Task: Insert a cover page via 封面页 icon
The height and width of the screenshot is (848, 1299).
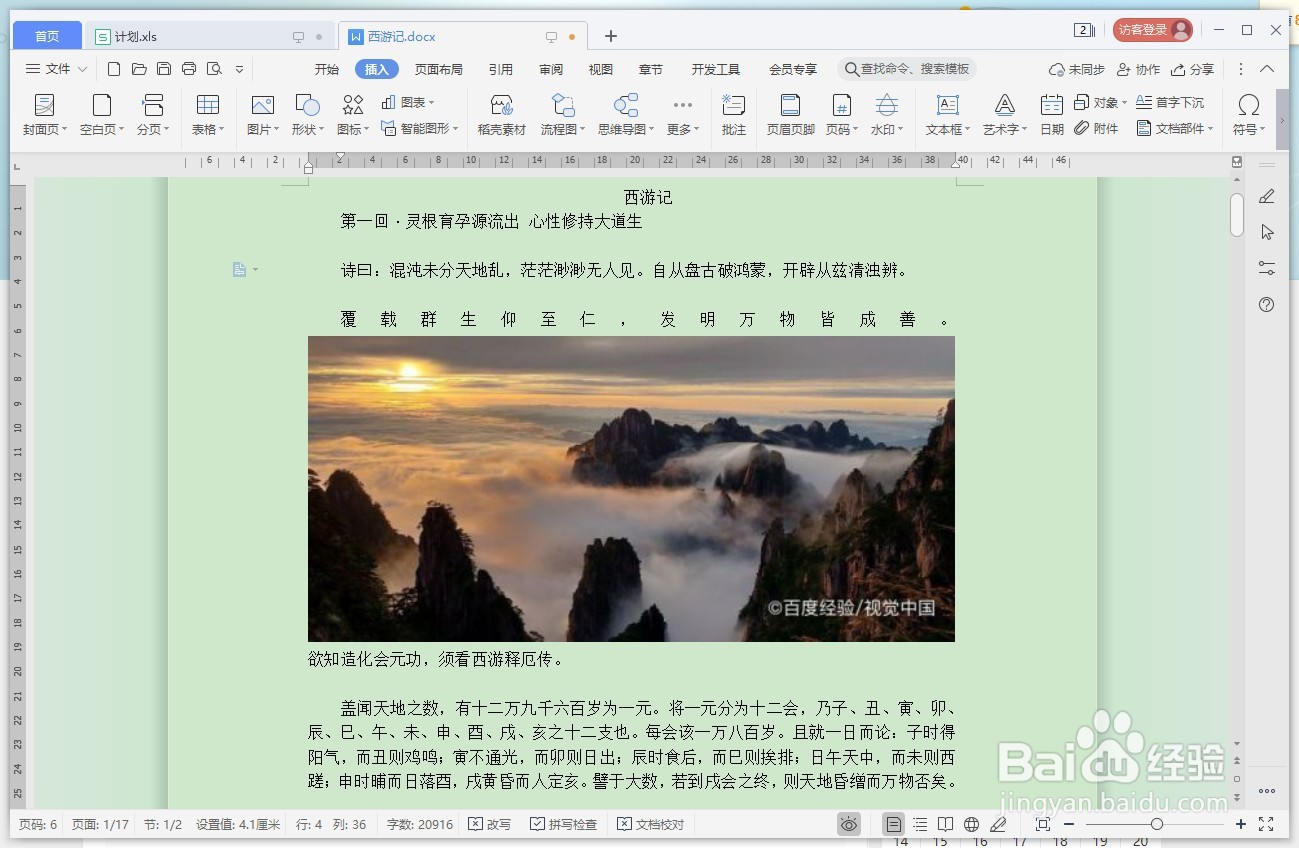Action: point(44,105)
